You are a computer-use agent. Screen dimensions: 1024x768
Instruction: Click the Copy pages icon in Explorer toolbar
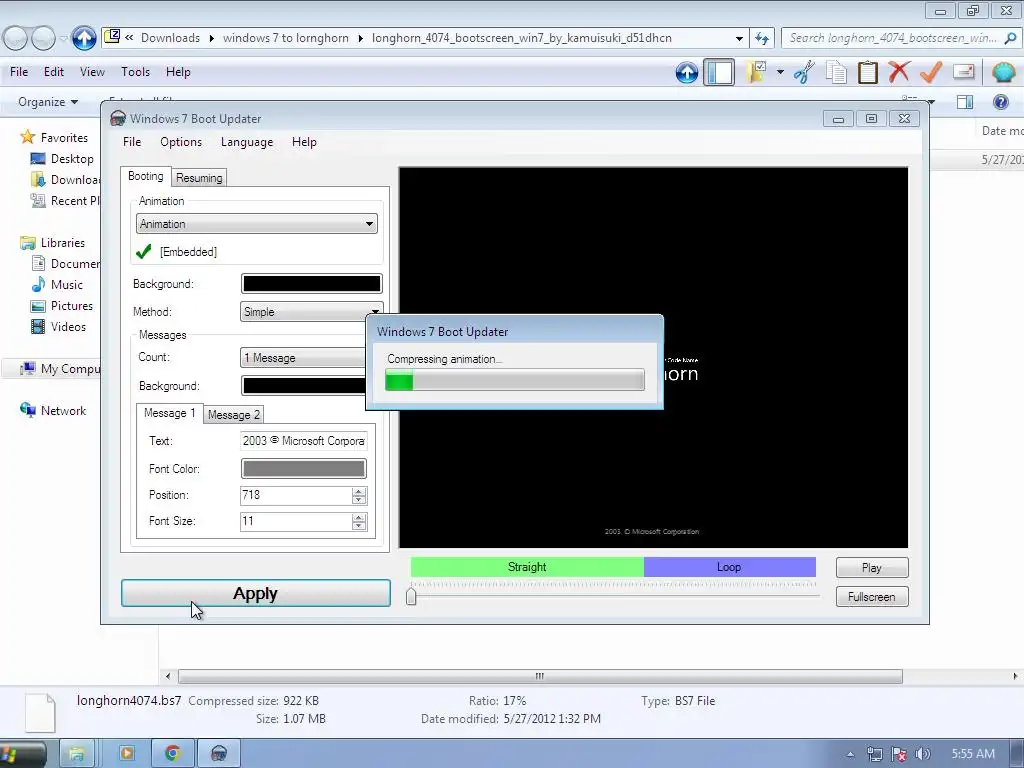(x=836, y=72)
